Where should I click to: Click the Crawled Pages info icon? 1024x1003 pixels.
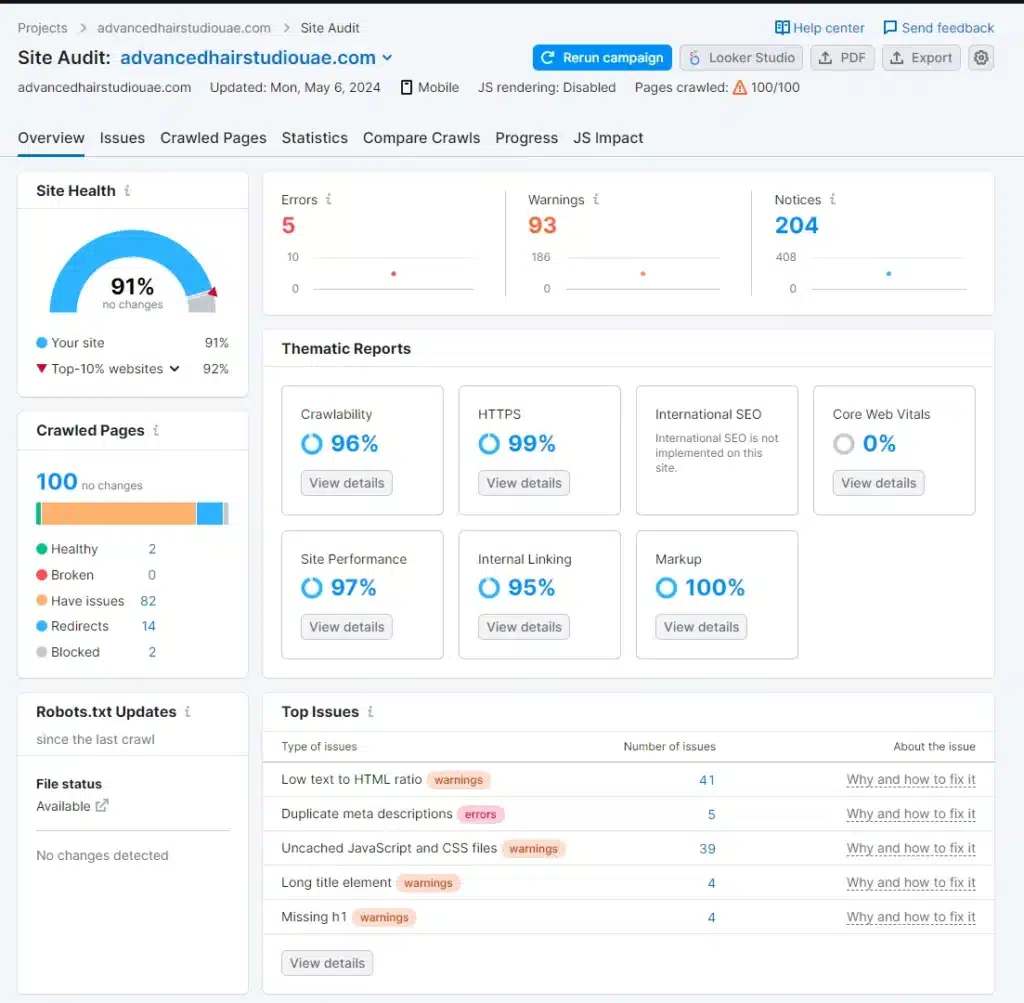click(x=156, y=431)
